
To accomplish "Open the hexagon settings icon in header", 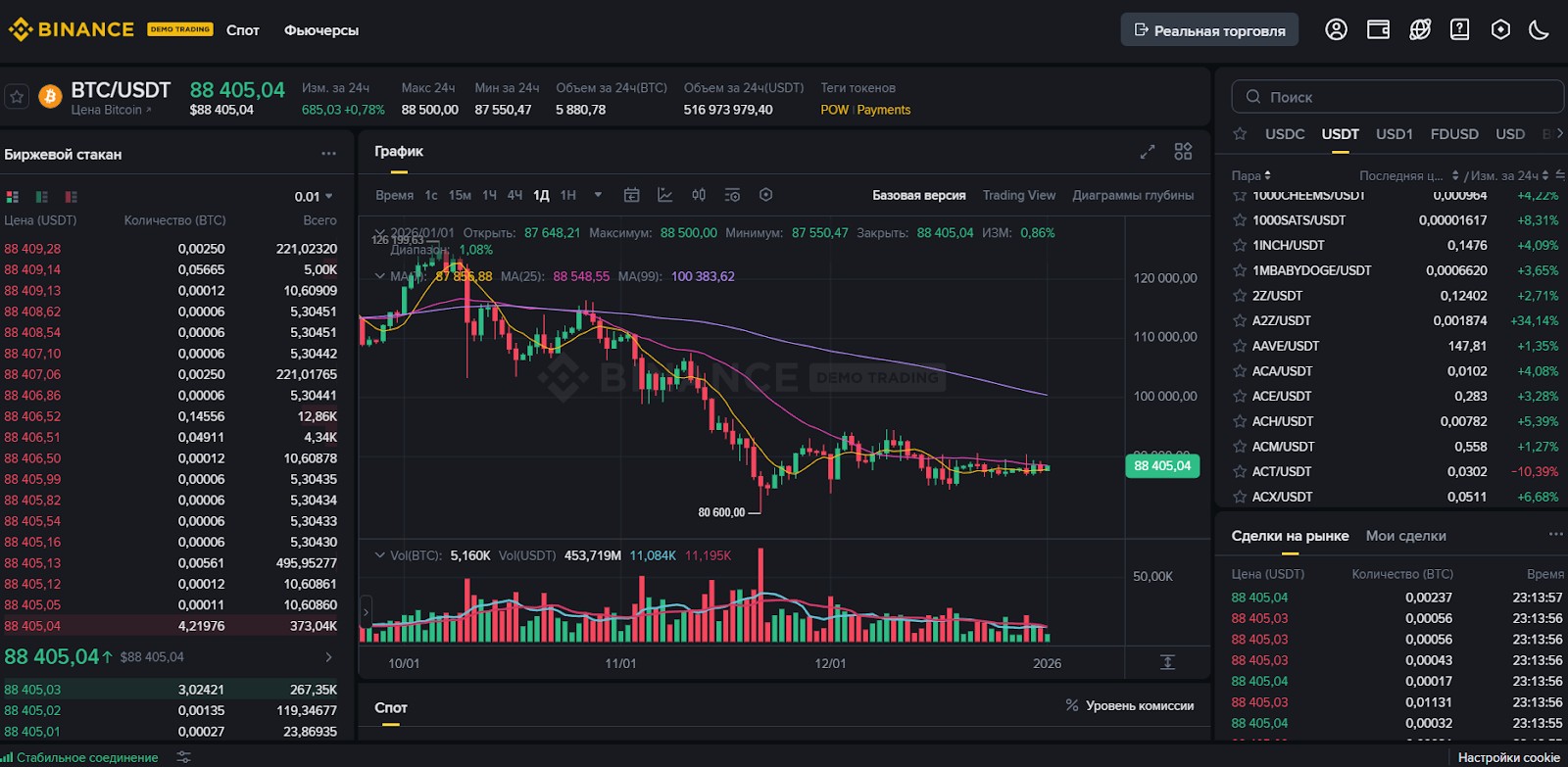I will pyautogui.click(x=1500, y=29).
